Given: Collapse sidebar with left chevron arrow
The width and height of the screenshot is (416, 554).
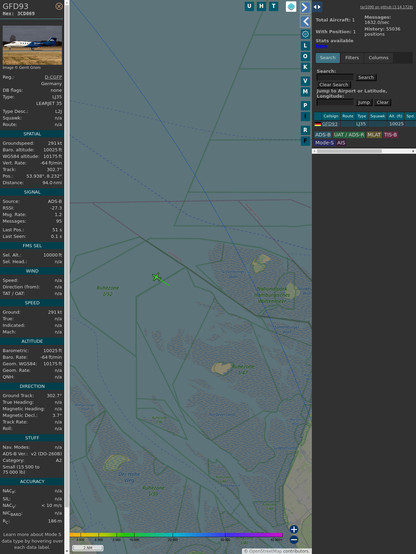Looking at the screenshot, I should click(305, 22).
